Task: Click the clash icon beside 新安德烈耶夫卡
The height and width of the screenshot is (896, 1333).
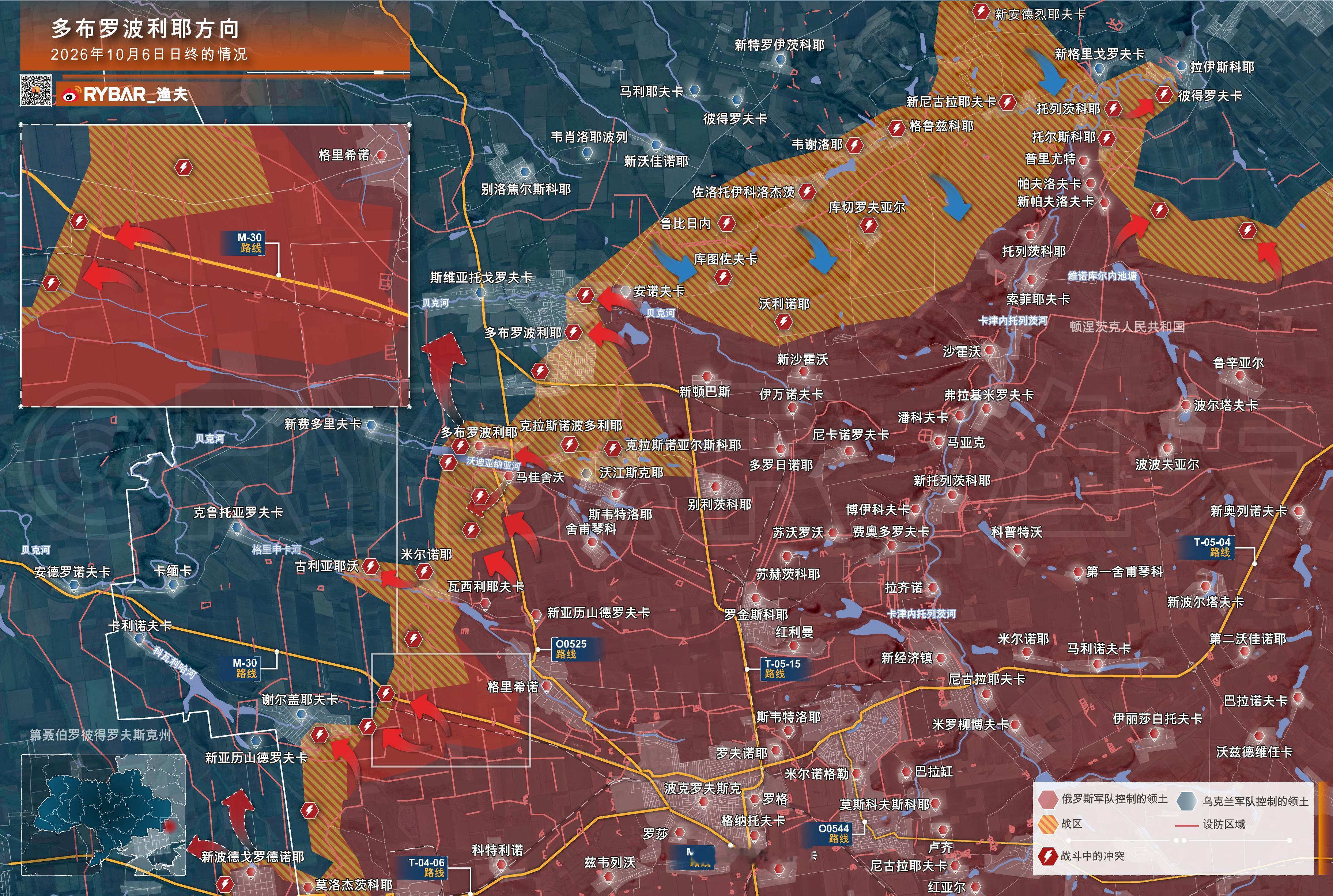Action: (981, 11)
